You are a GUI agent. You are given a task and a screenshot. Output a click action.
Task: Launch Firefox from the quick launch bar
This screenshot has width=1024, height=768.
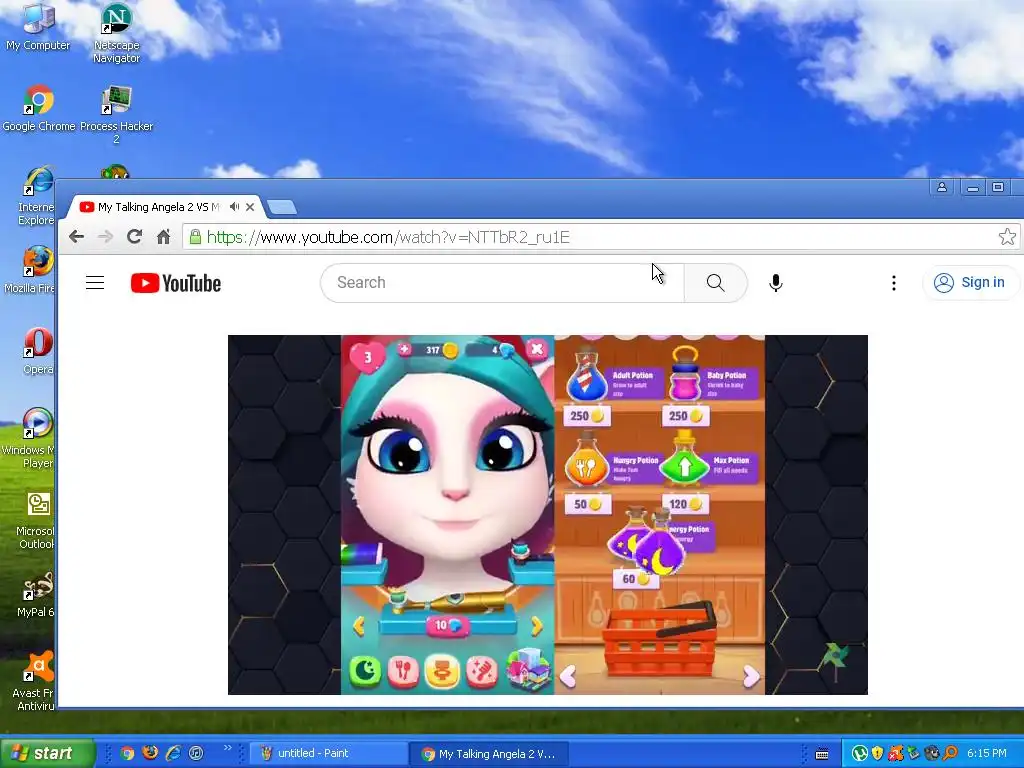point(150,753)
